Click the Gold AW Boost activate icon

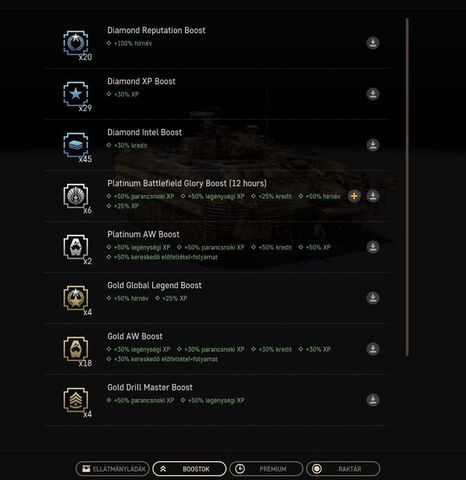373,349
